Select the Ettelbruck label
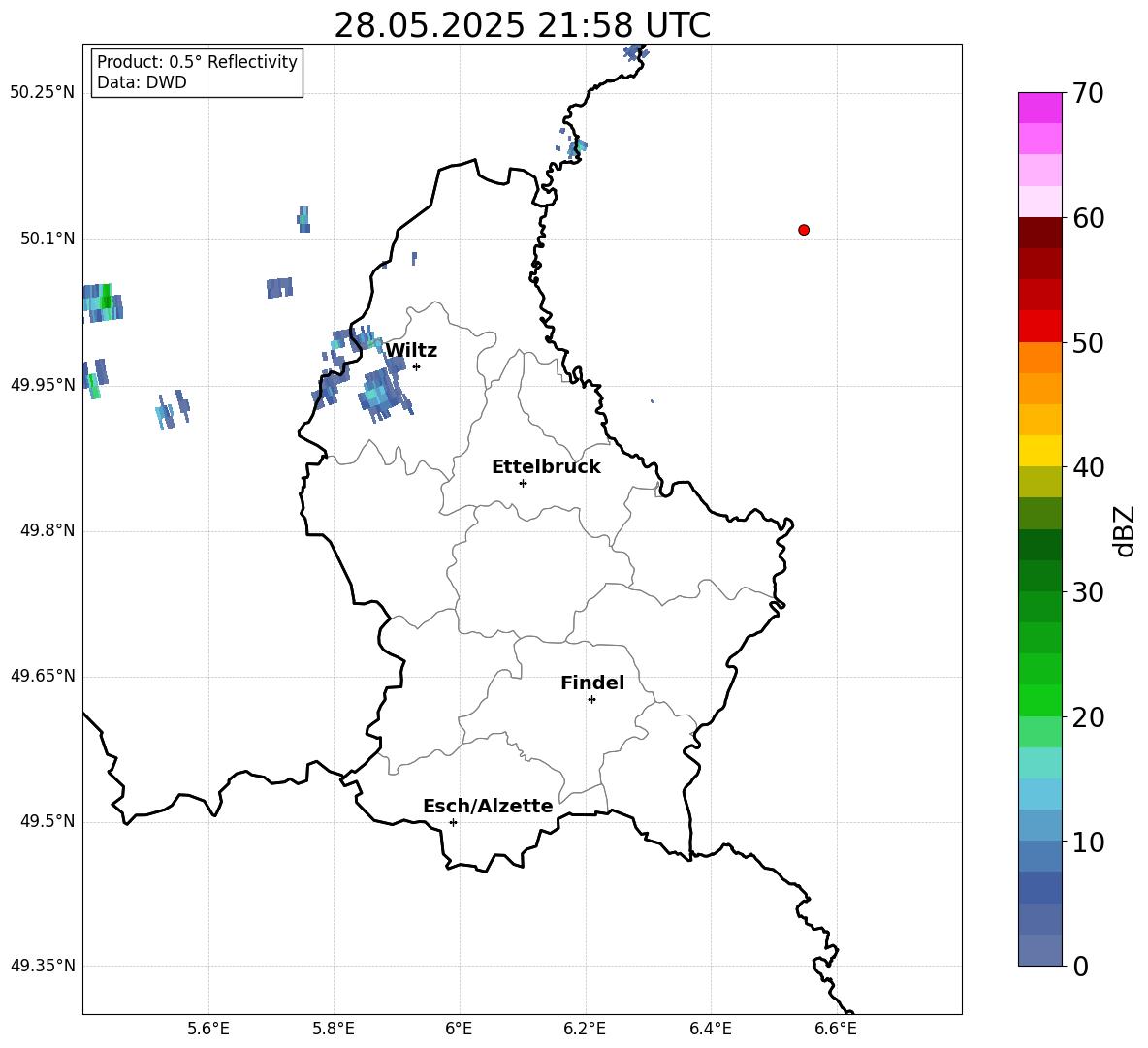The height and width of the screenshot is (1048, 1148). pyautogui.click(x=546, y=467)
